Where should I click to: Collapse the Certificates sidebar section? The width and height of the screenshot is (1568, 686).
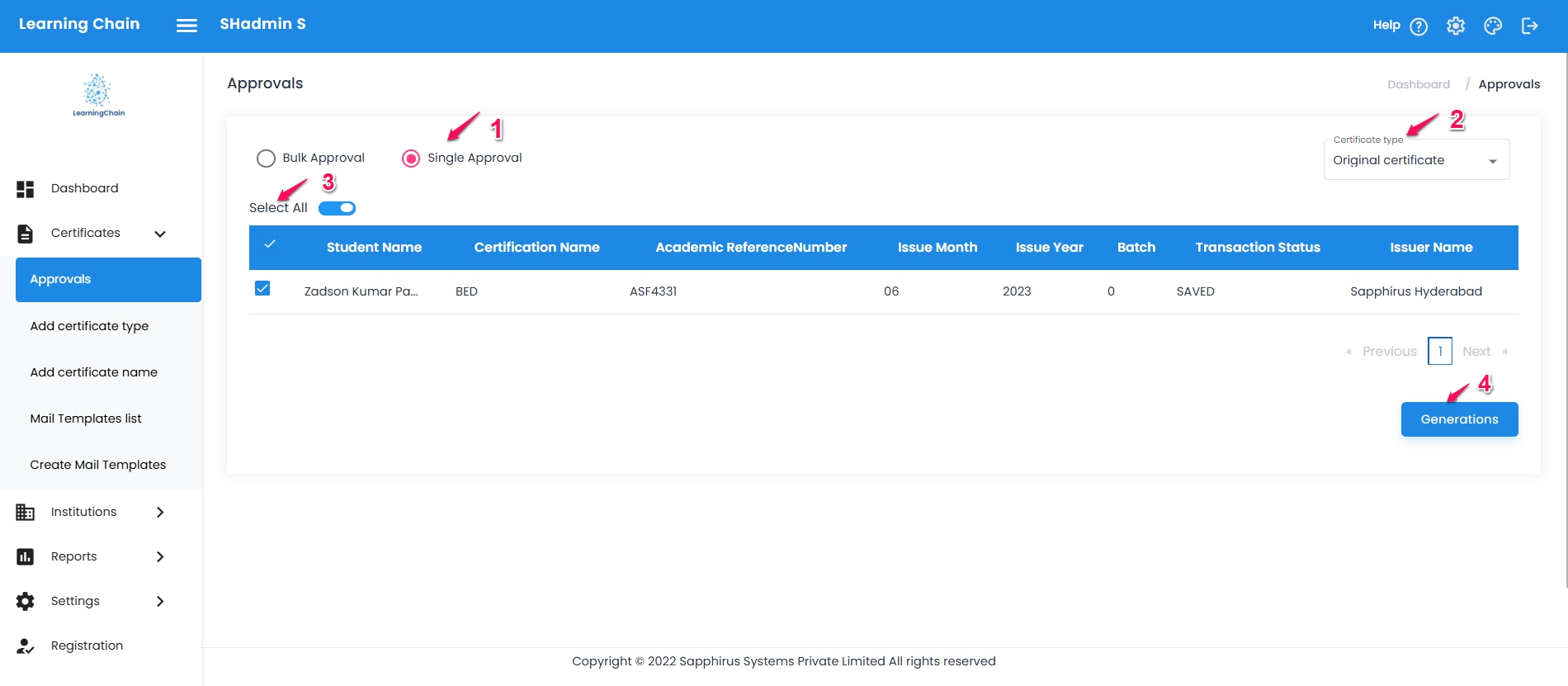160,234
